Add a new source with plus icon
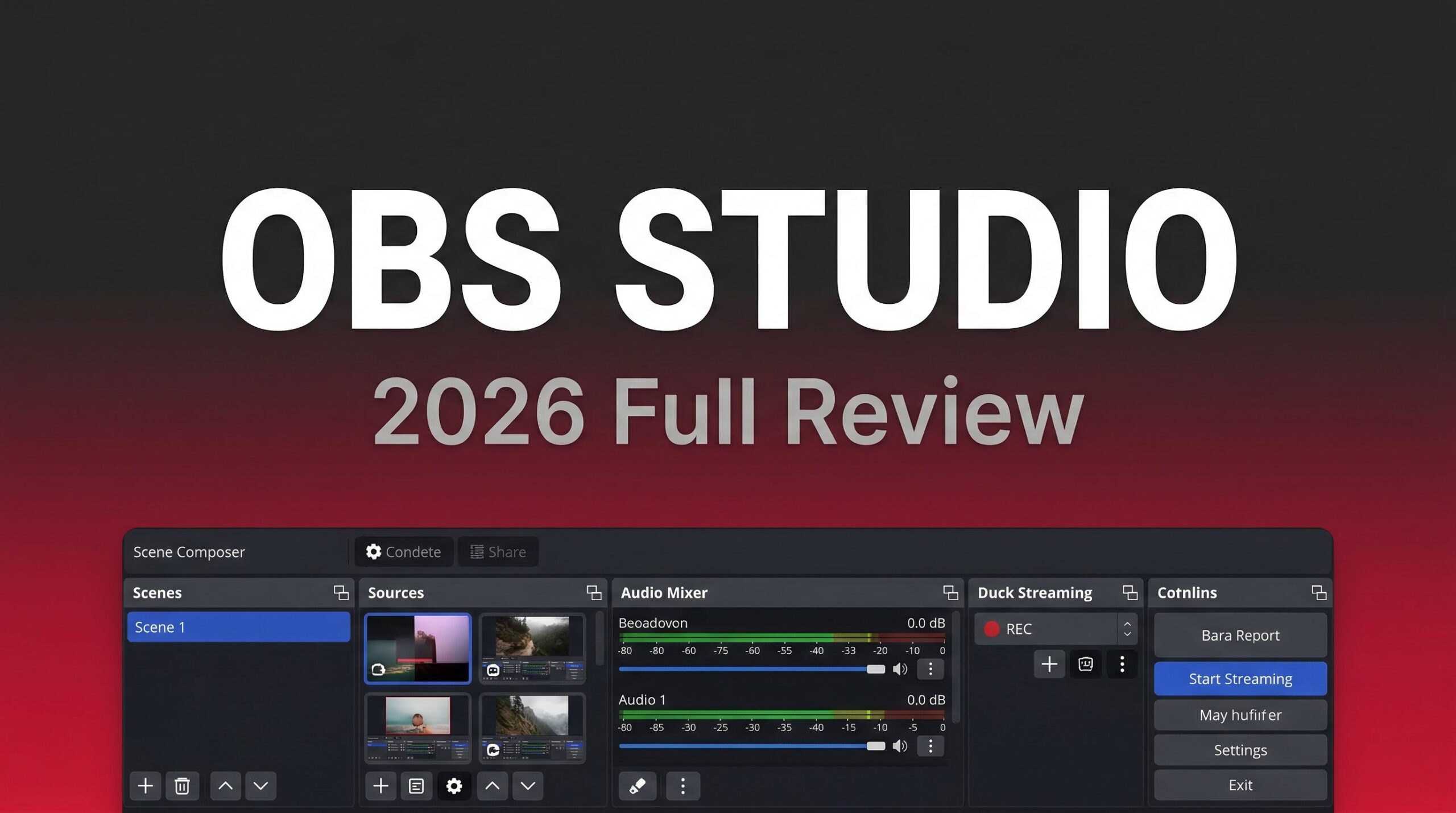The image size is (1456, 813). [380, 786]
